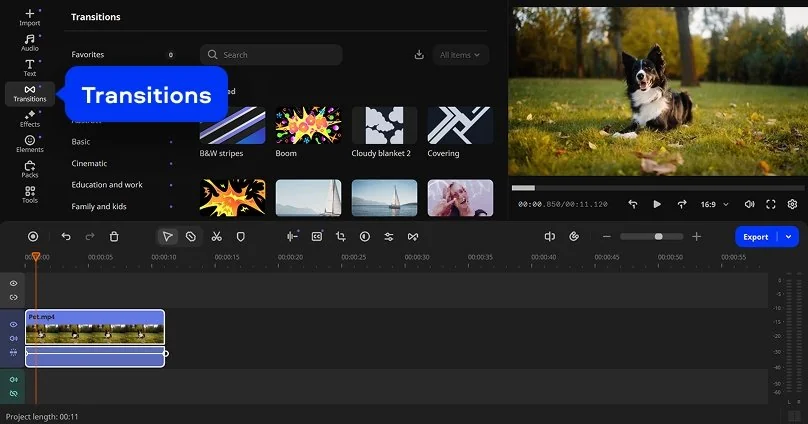Open the All items filter dropdown
The image size is (808, 424).
pyautogui.click(x=460, y=55)
